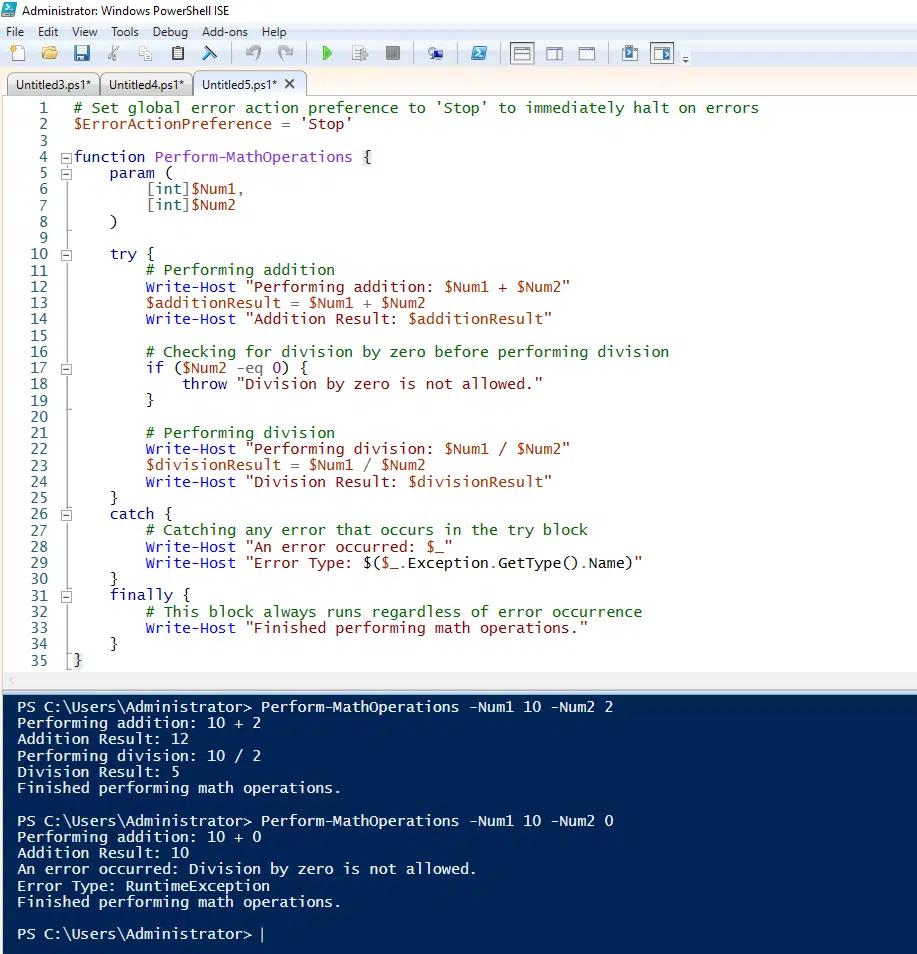Click console prompt input at bottom

click(263, 934)
